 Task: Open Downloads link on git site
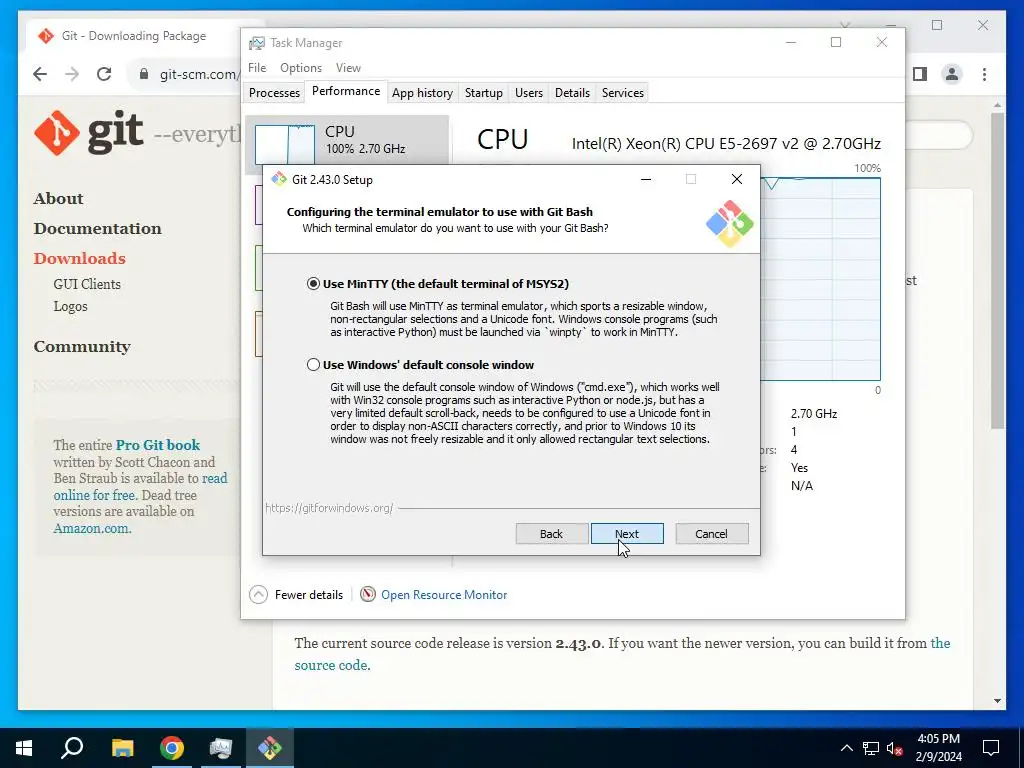79,258
